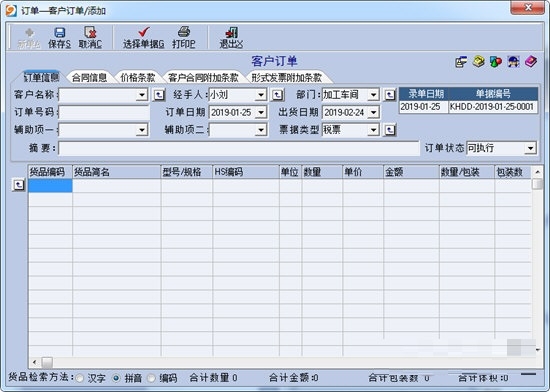Viewport: 550px width, 392px height.
Task: Click the 型号/规格 column header
Action: [187, 172]
